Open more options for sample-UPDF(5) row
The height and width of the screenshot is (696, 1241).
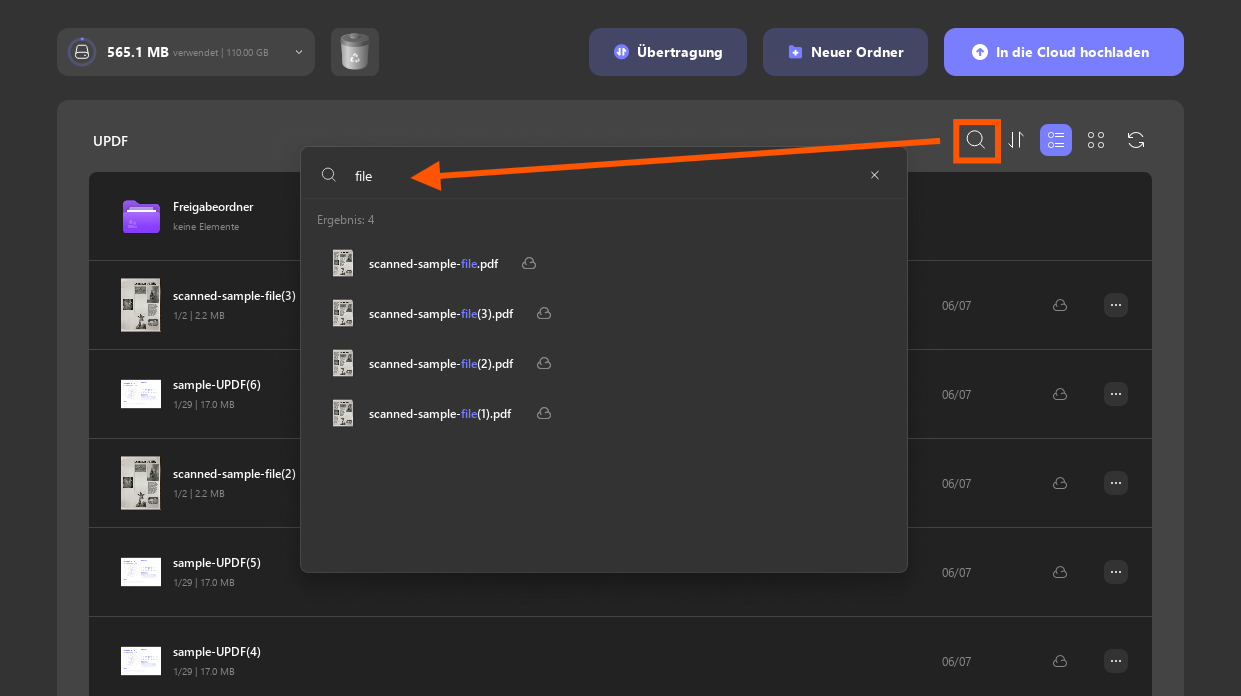(x=1116, y=572)
